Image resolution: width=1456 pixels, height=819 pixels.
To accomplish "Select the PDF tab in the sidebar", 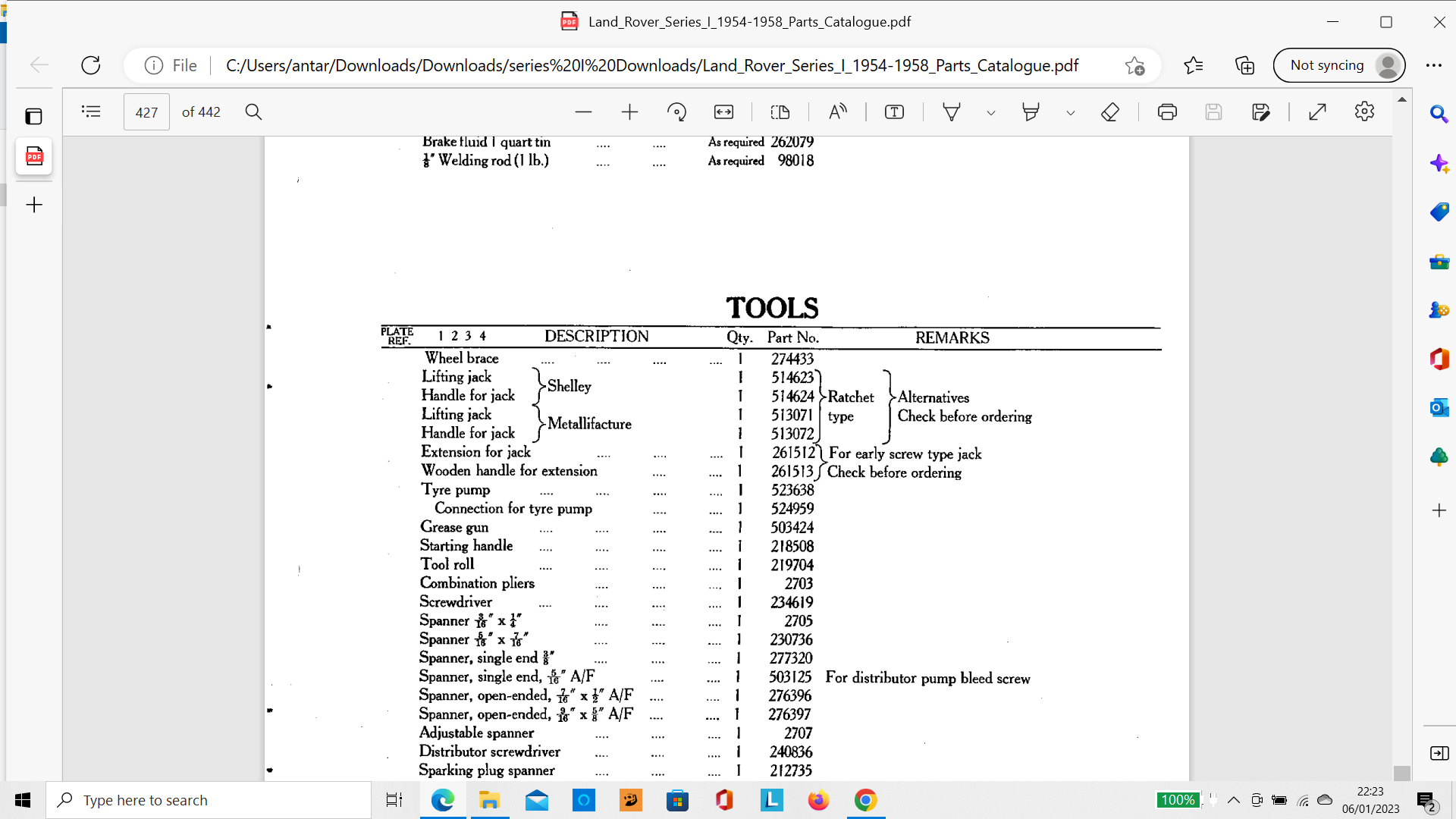I will (x=34, y=157).
